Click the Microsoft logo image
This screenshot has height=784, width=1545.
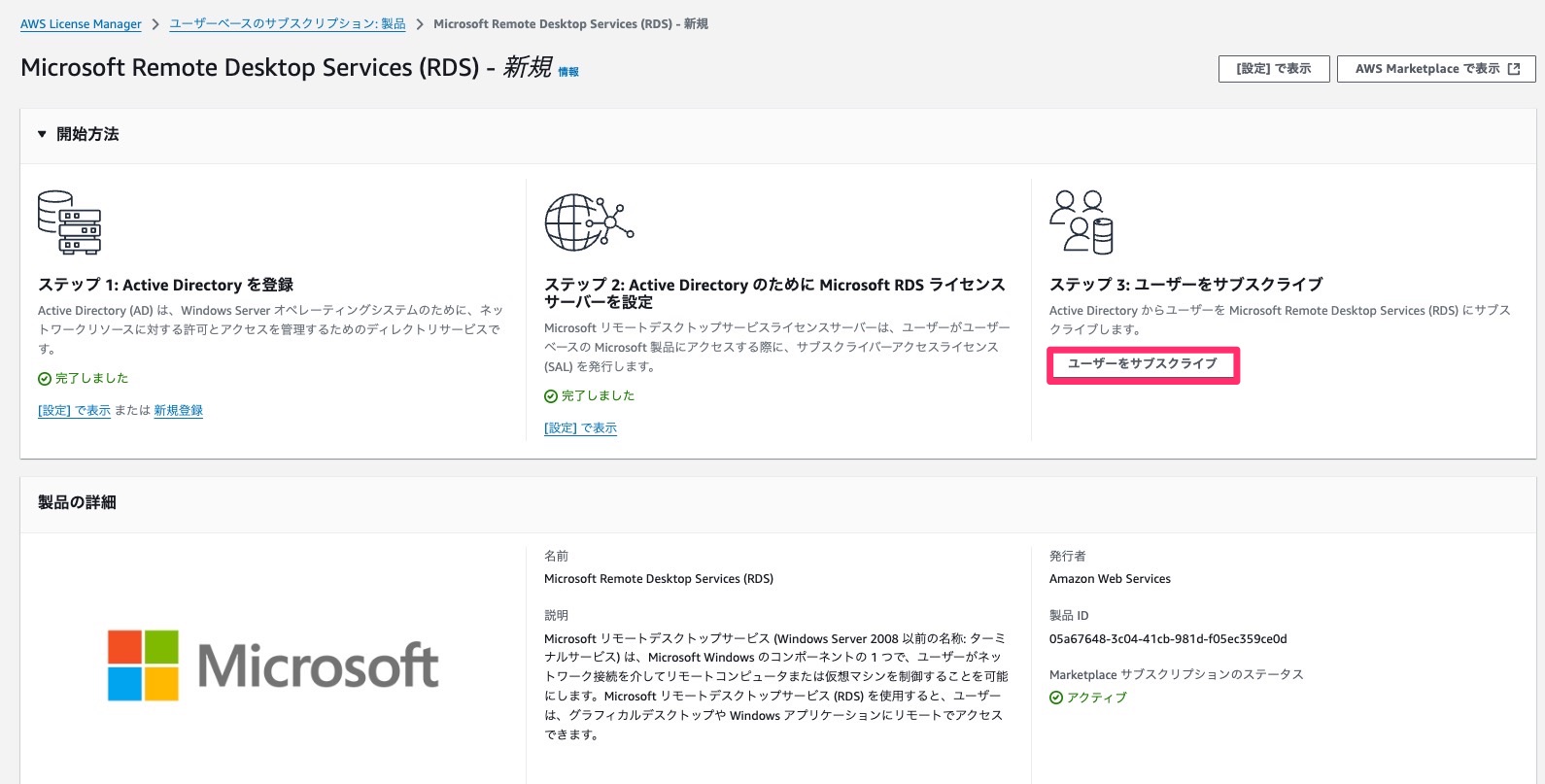(x=273, y=665)
